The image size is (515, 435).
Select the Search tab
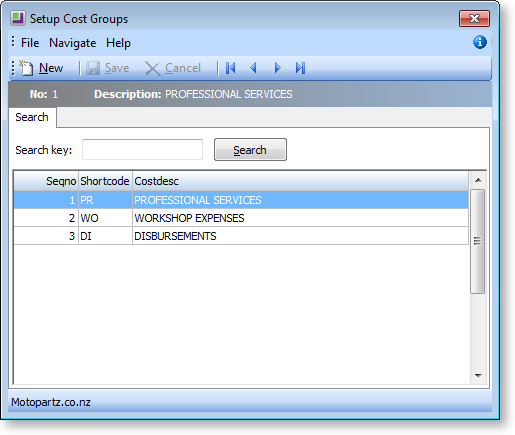32,117
